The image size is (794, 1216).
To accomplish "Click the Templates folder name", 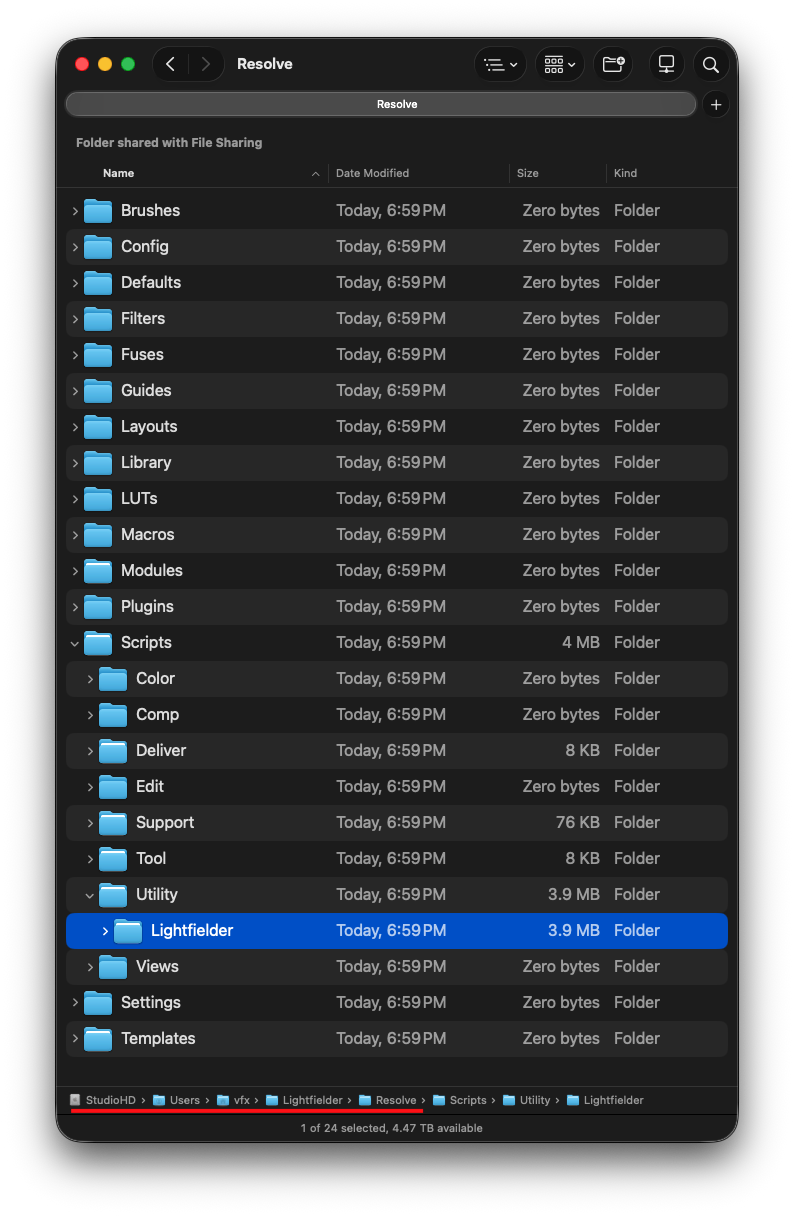I will point(158,1039).
